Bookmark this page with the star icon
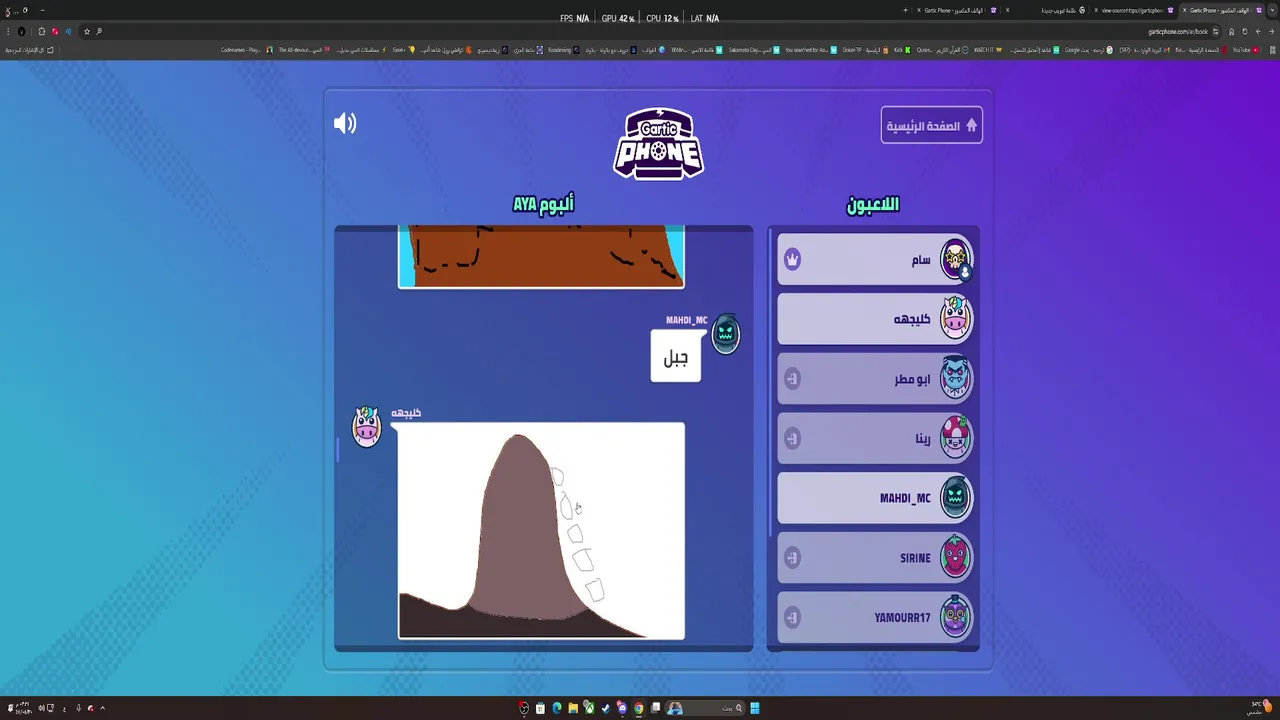 tap(87, 32)
